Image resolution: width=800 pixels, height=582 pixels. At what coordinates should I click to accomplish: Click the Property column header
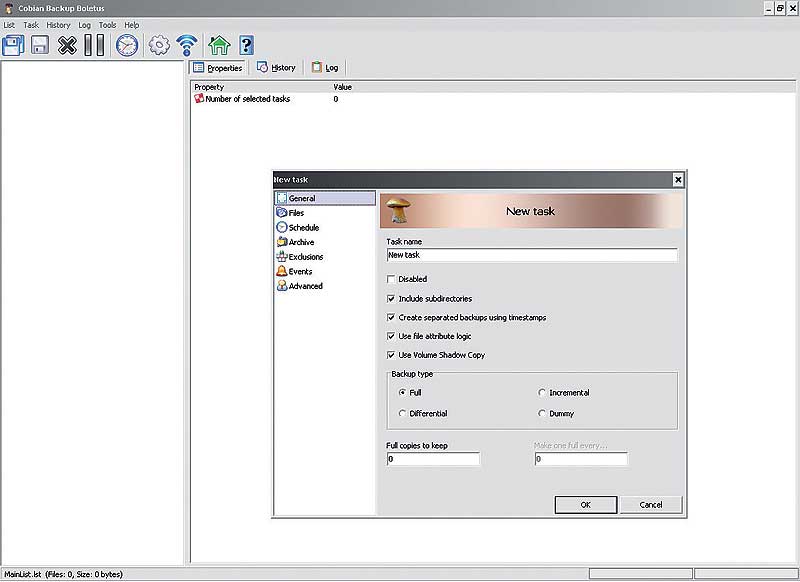coord(209,87)
